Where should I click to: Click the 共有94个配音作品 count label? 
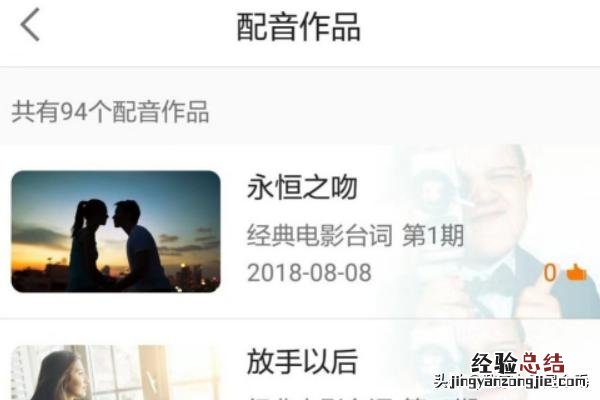coord(110,112)
